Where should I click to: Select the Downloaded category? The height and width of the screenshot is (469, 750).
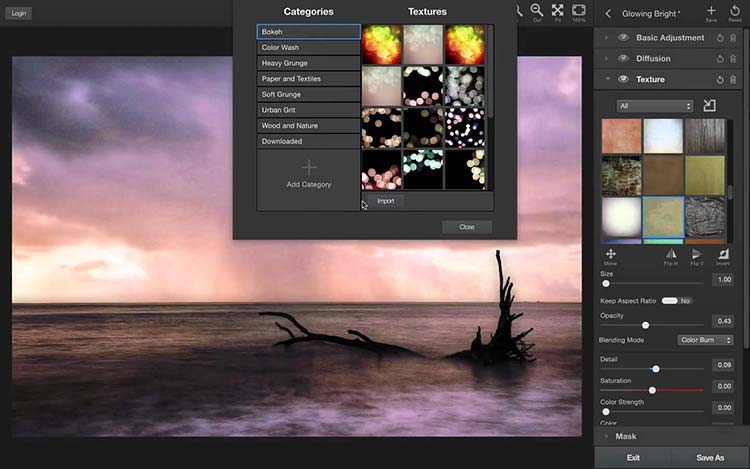click(309, 142)
